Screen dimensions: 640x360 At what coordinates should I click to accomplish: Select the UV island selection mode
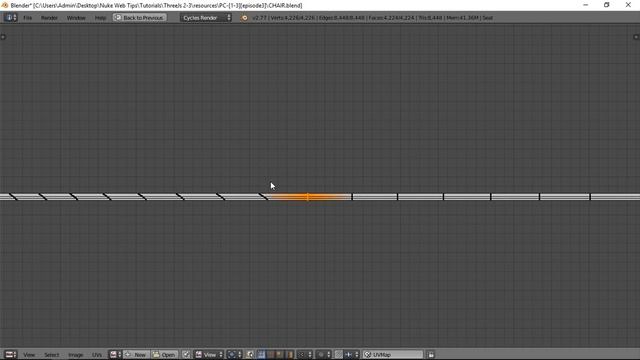[x=289, y=354]
